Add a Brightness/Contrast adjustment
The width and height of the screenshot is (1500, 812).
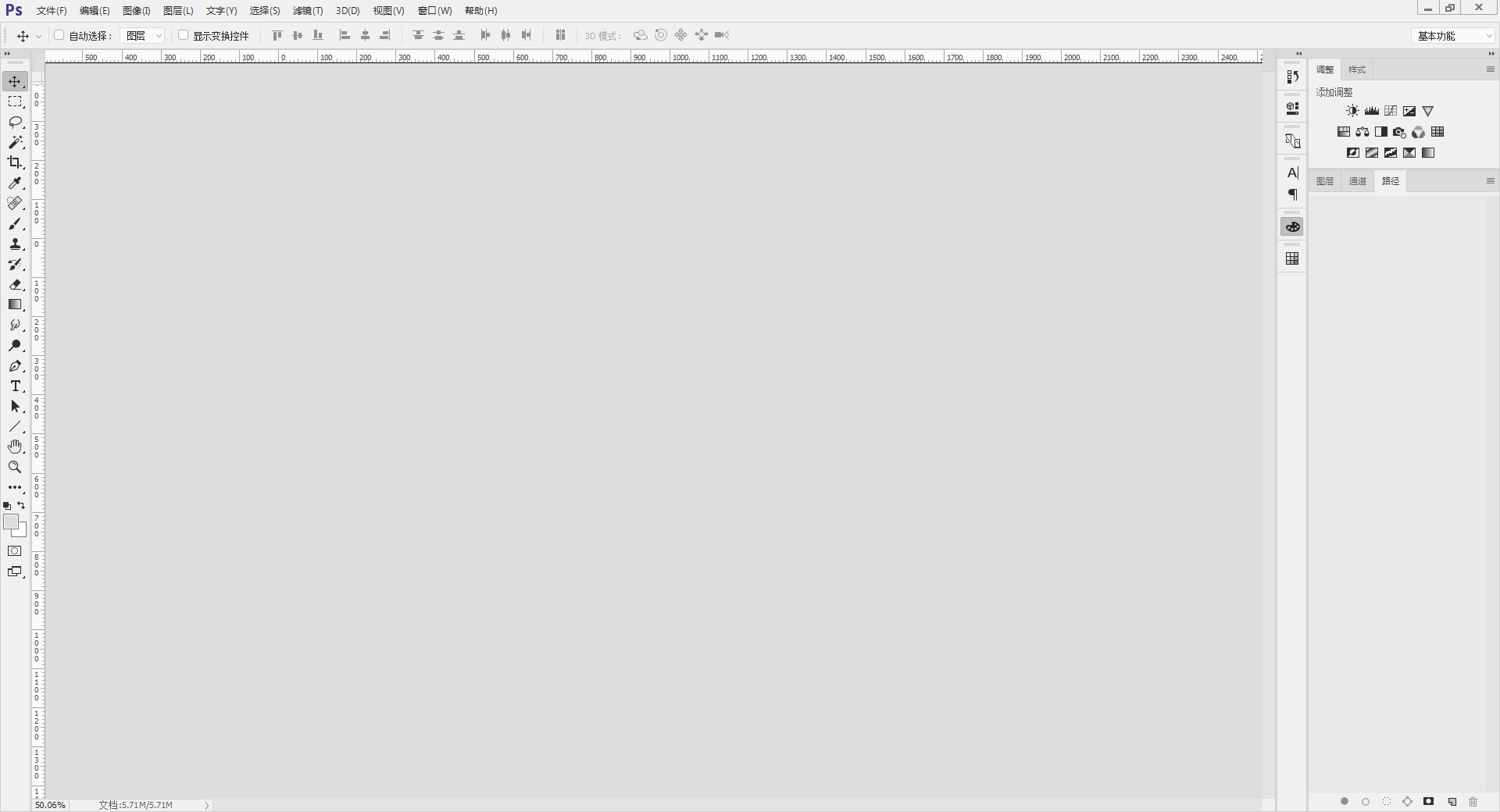[1352, 111]
